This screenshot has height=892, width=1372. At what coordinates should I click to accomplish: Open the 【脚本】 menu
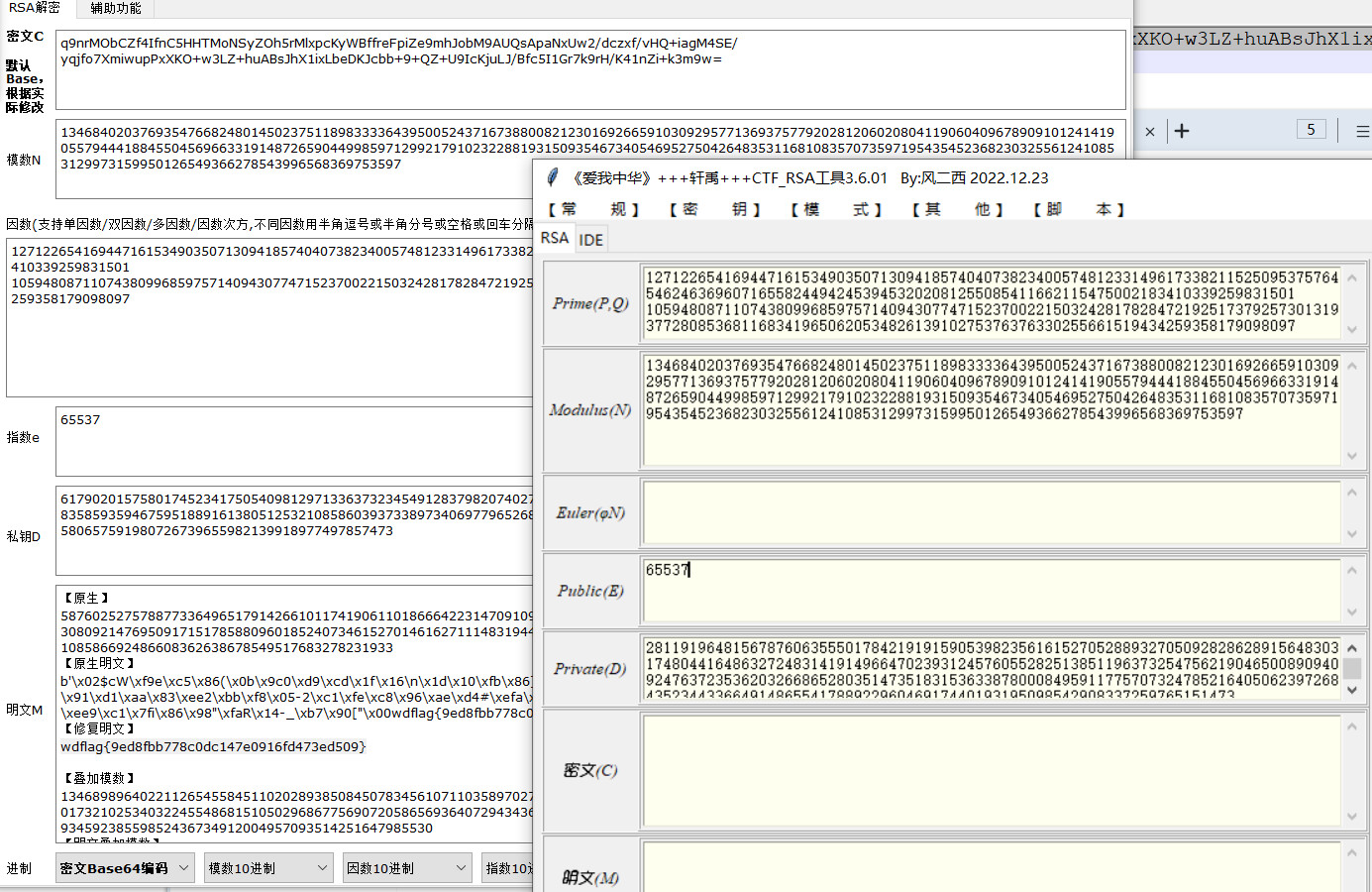1079,209
